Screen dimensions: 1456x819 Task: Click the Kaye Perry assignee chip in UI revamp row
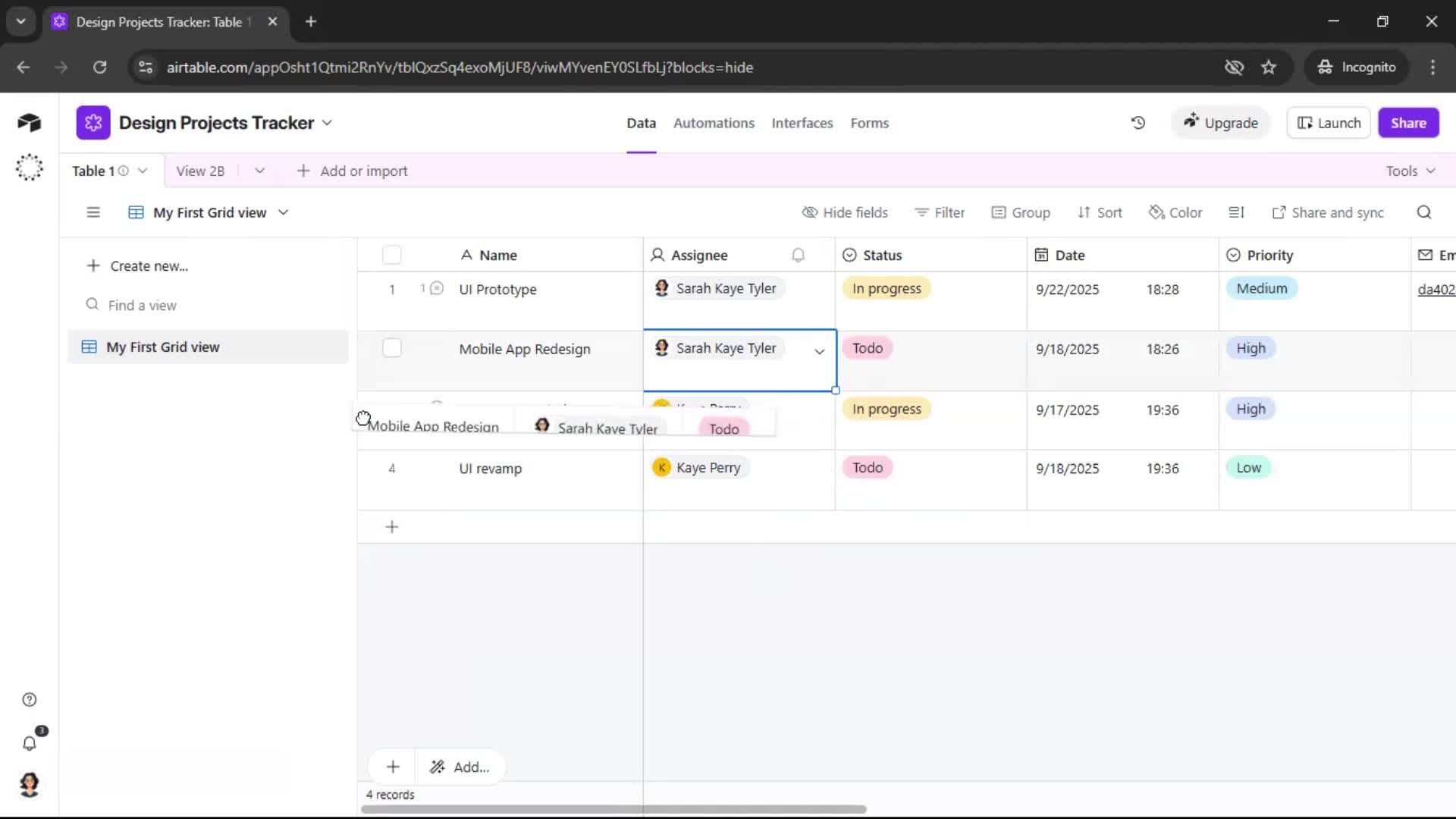pos(701,468)
